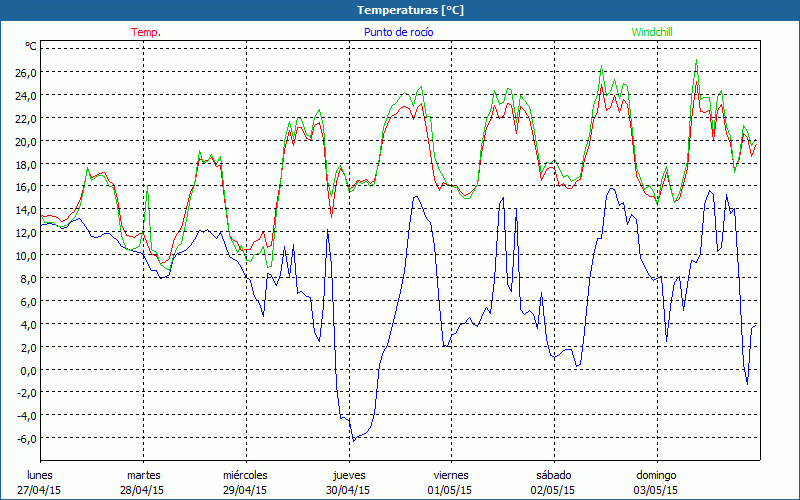Select the martes day label

[143, 475]
